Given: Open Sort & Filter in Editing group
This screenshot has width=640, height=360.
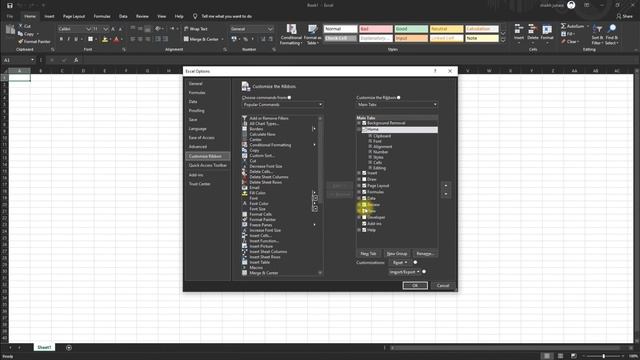Looking at the screenshot, I should (x=598, y=34).
